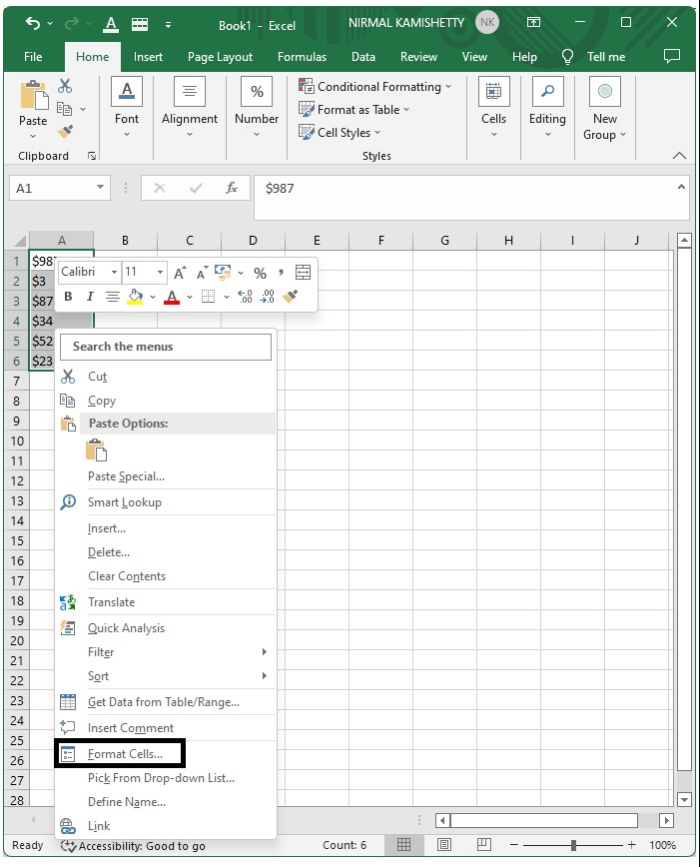700x867 pixels.
Task: Click the Cut scissors icon in Clipboard group
Action: (x=65, y=85)
